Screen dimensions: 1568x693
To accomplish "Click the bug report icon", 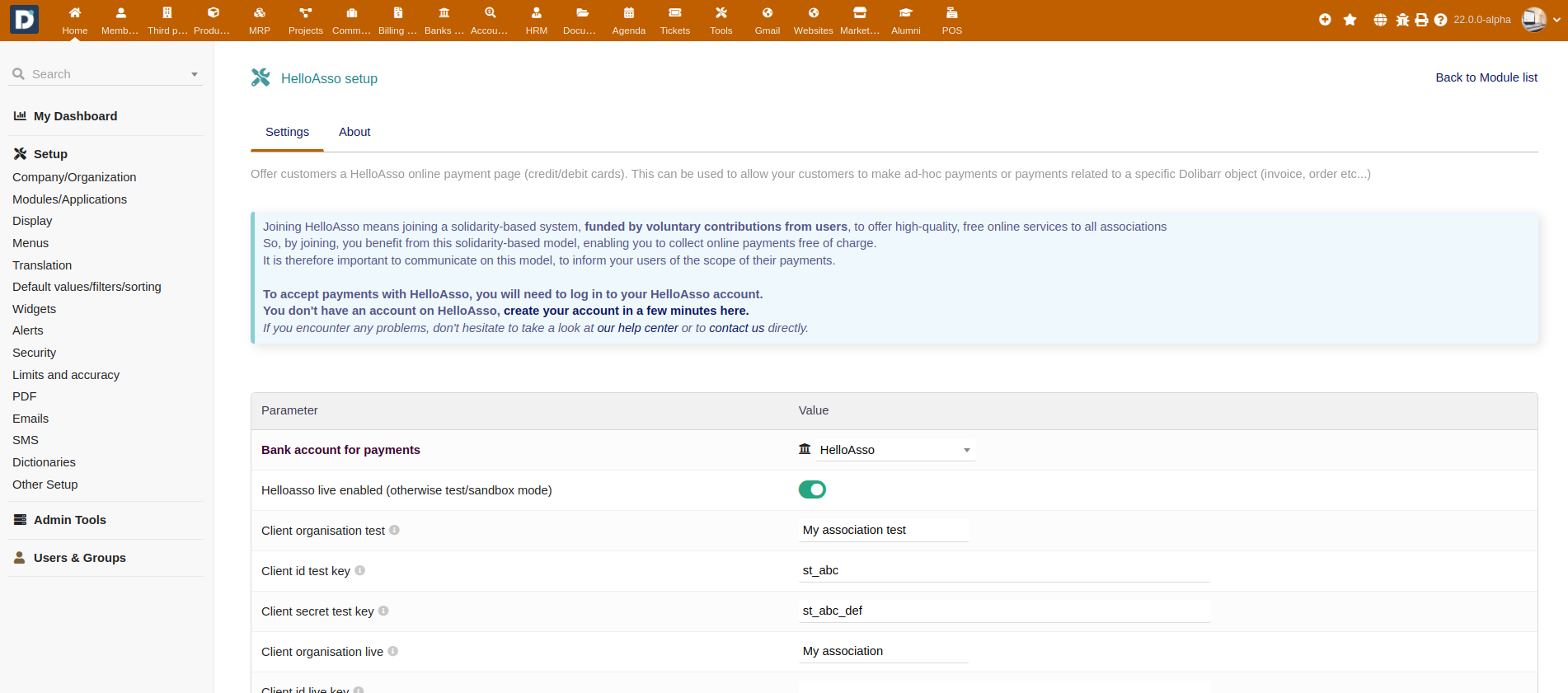I will point(1402,20).
